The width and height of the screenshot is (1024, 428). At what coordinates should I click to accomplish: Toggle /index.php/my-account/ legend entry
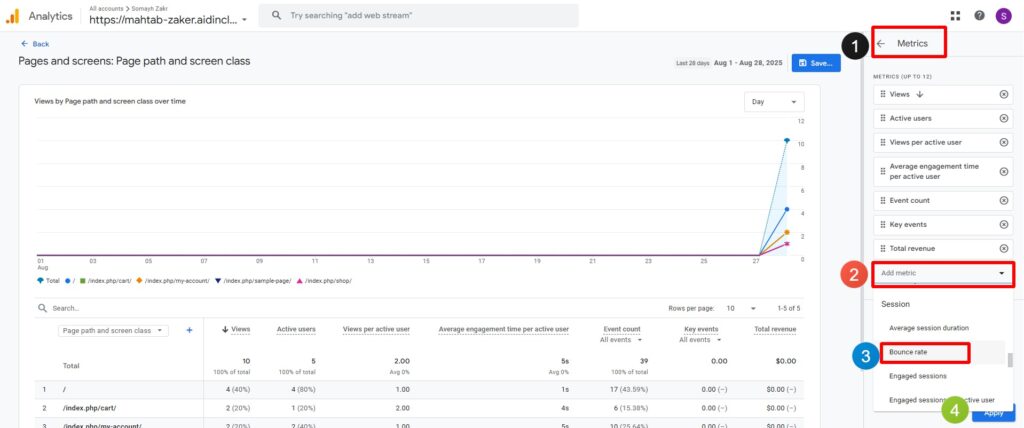172,280
